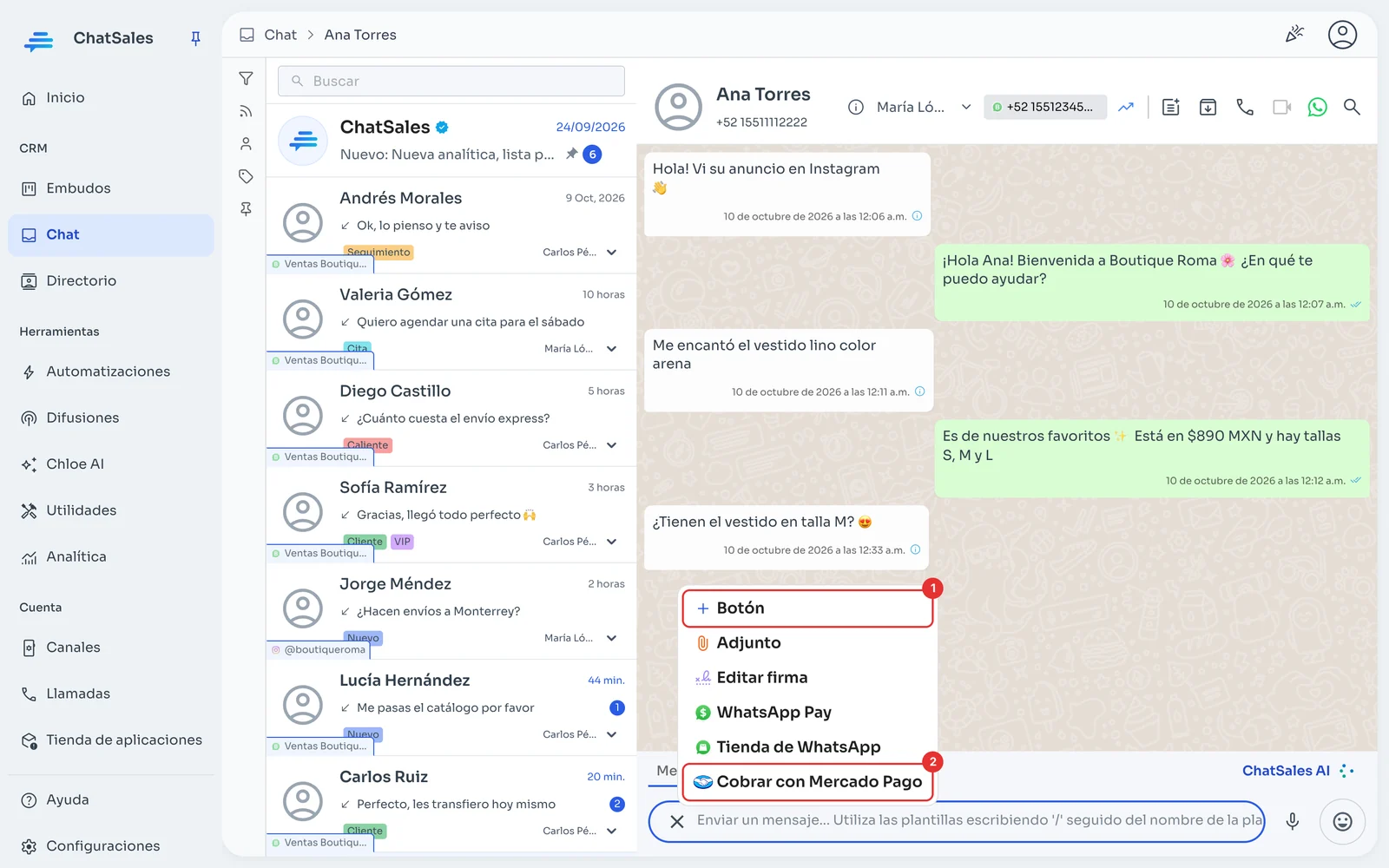Screen dimensions: 1389x868
Task: Expand assignee dropdown on Diego Castillo chat
Action: click(x=611, y=445)
